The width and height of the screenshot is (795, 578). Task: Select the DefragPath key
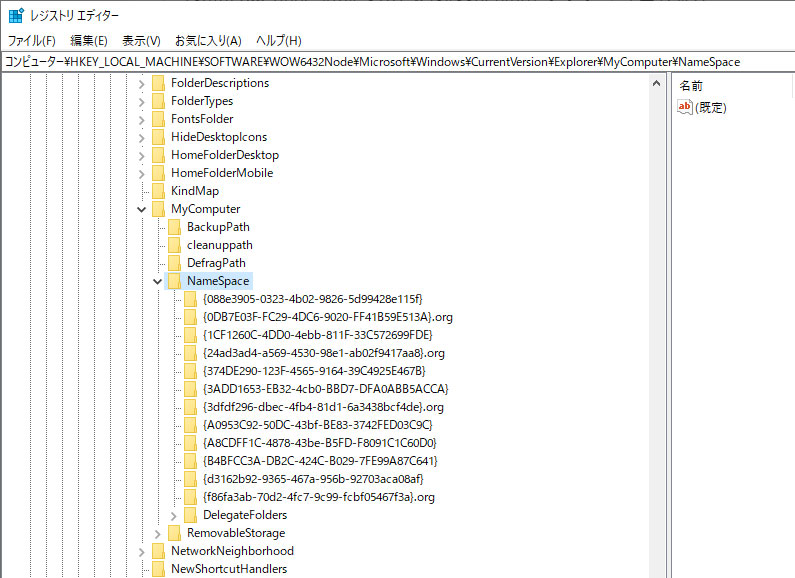coord(216,263)
